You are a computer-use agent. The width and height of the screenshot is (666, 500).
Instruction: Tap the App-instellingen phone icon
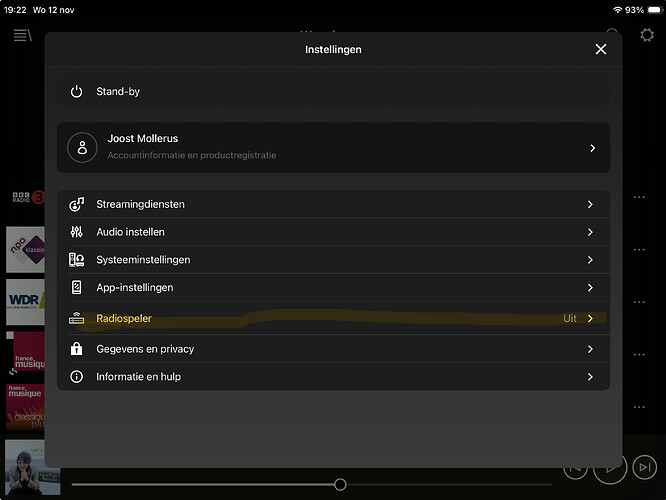click(x=77, y=288)
